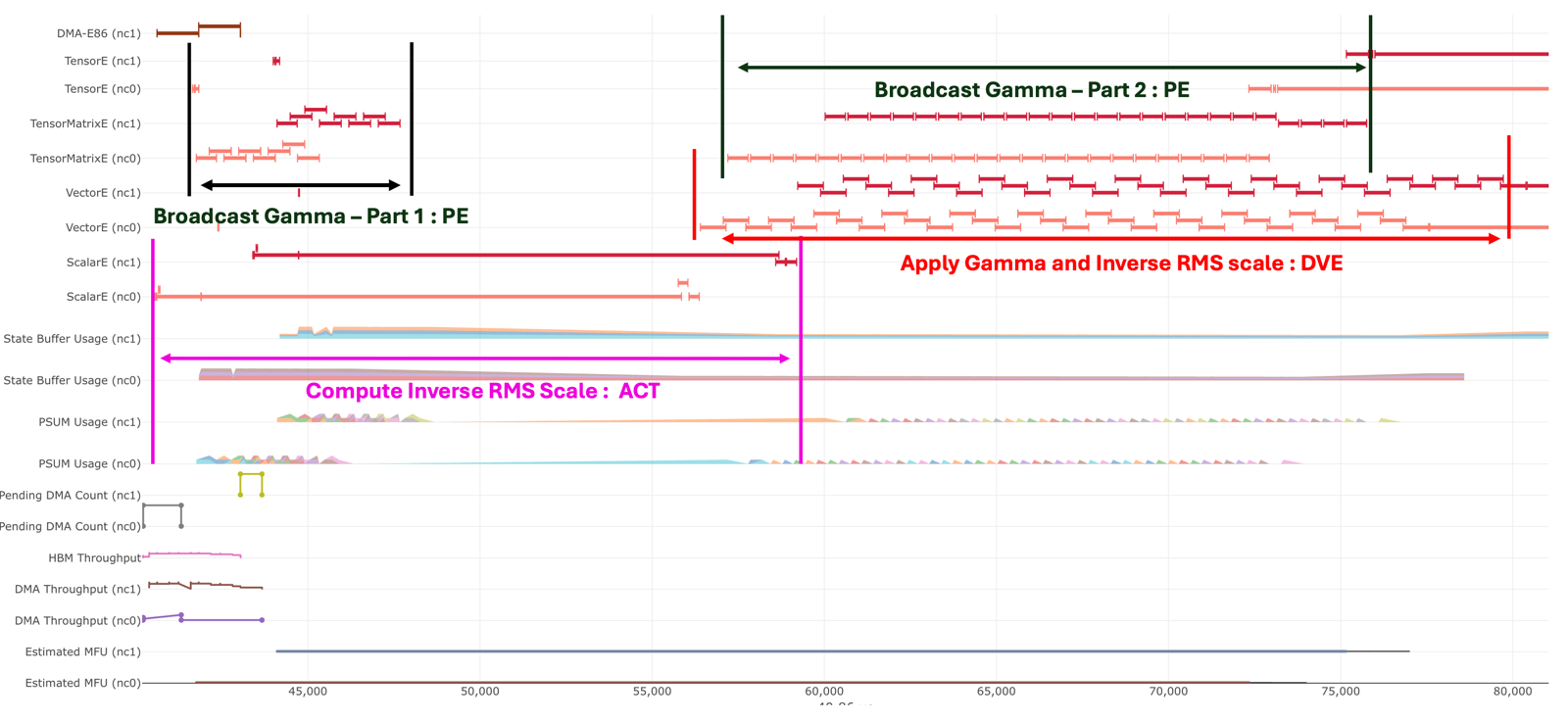Image resolution: width=1568 pixels, height=721 pixels.
Task: Click the 80,000 tick on the time axis
Action: point(1512,692)
